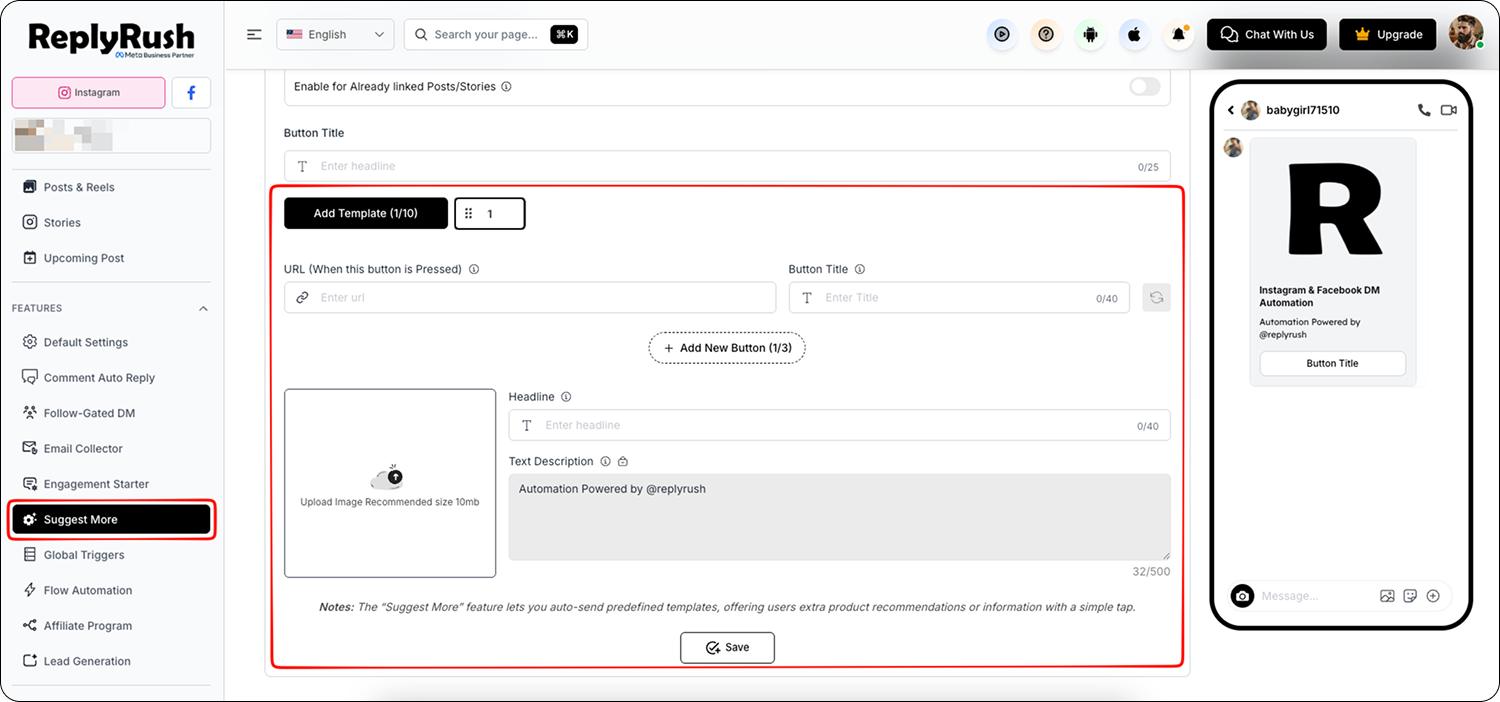The image size is (1500, 702).
Task: Click the preview card Button Title button
Action: pos(1332,363)
